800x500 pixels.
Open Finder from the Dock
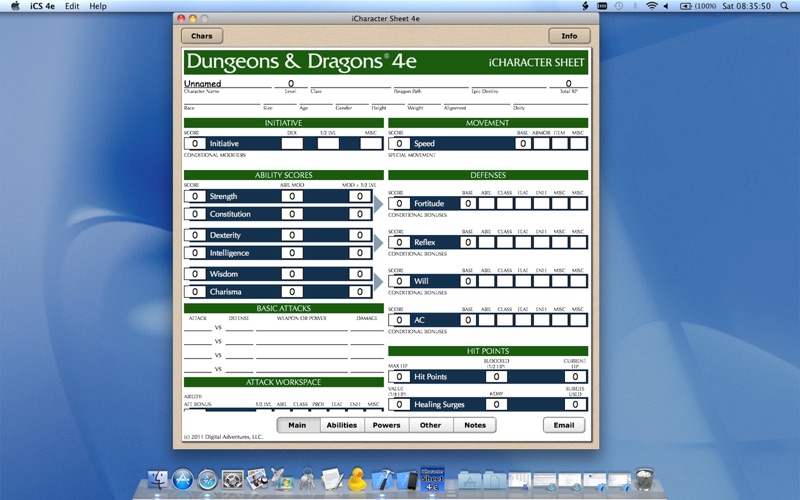click(x=158, y=480)
